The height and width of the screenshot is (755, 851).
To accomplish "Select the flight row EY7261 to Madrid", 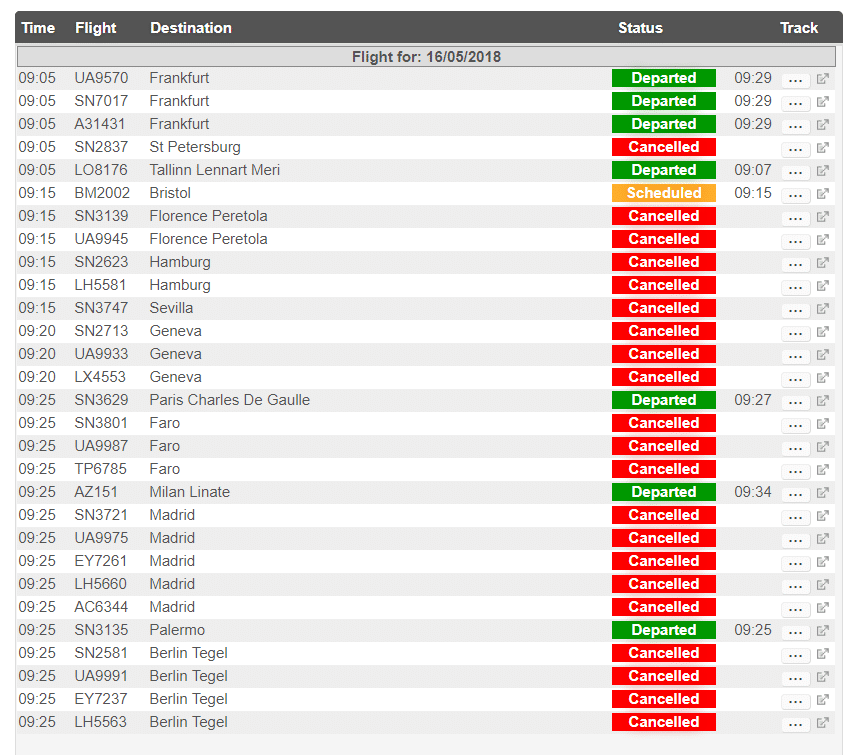I will pos(426,561).
